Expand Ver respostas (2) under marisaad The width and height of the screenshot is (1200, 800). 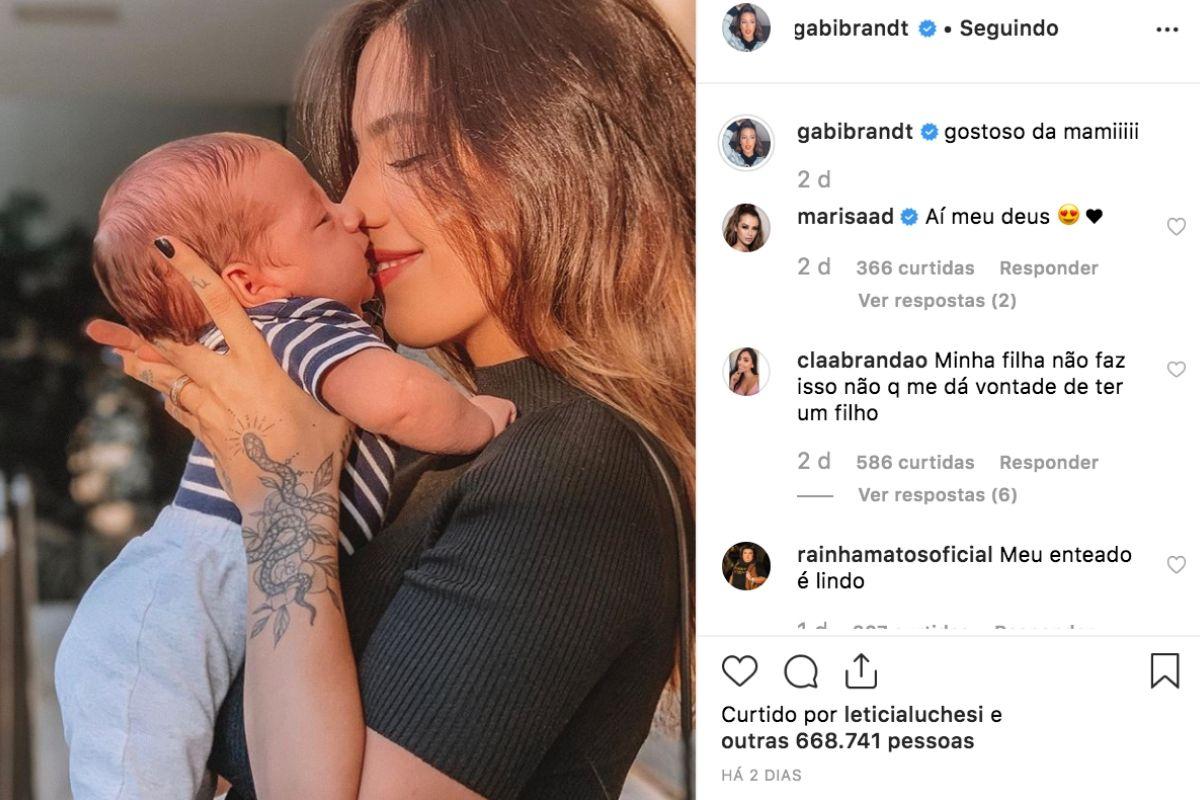[937, 301]
